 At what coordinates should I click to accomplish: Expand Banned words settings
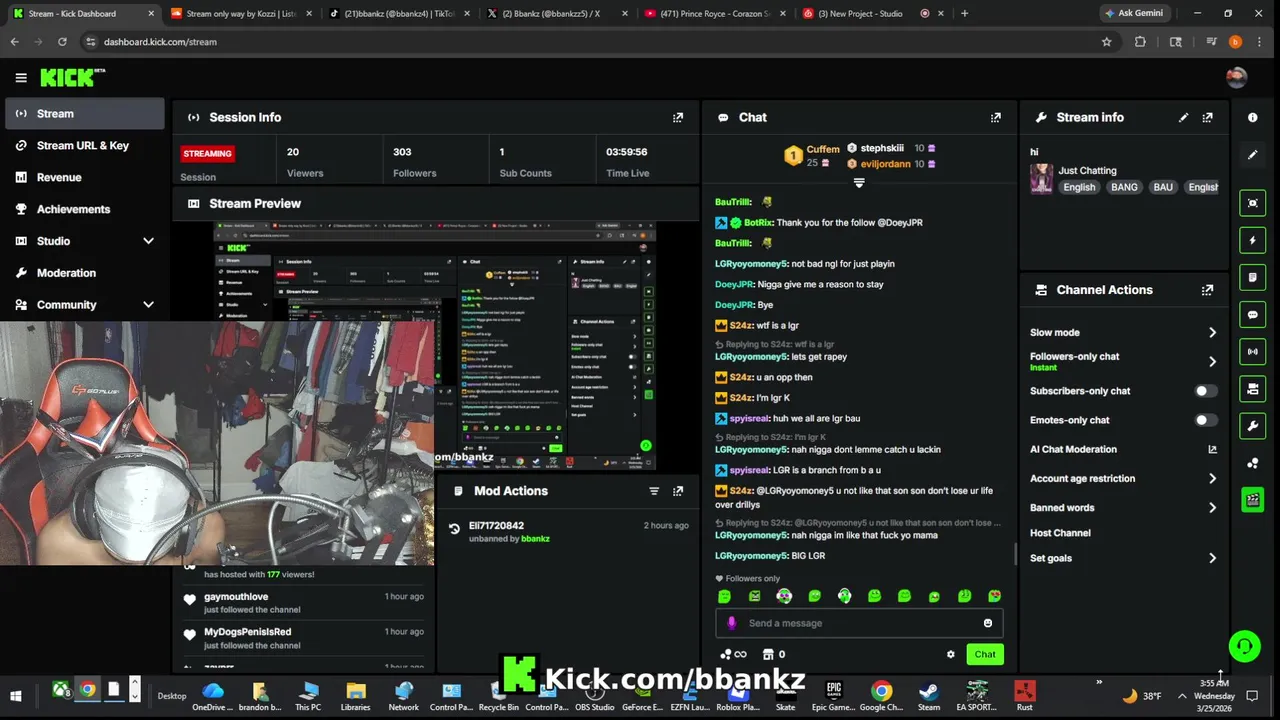pos(1212,508)
